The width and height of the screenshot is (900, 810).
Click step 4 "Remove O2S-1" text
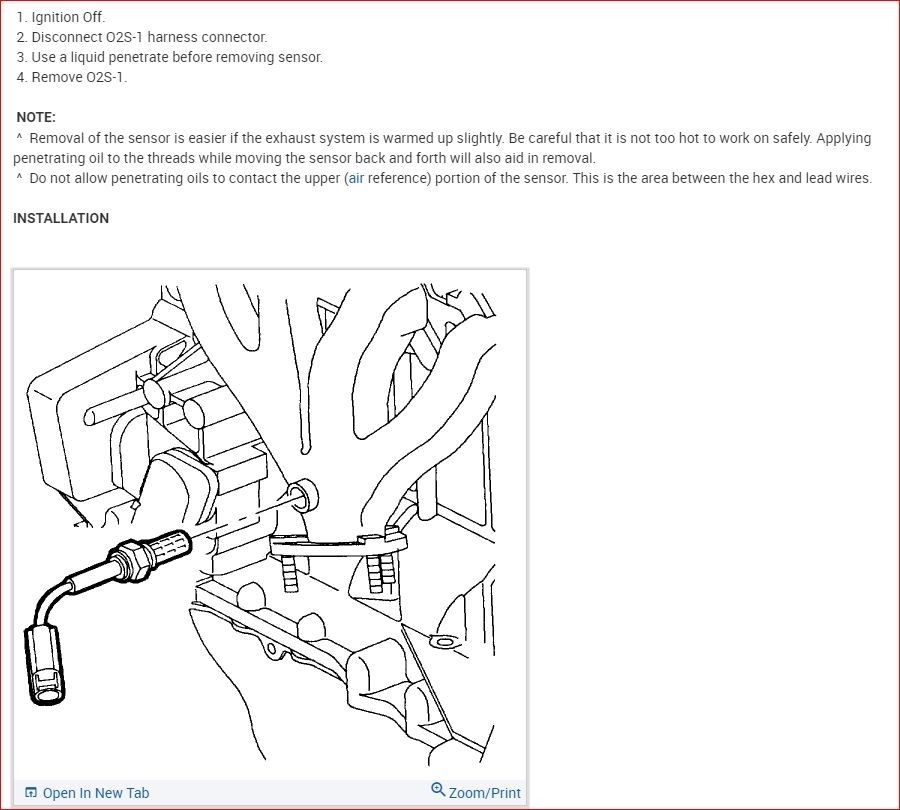click(x=72, y=77)
